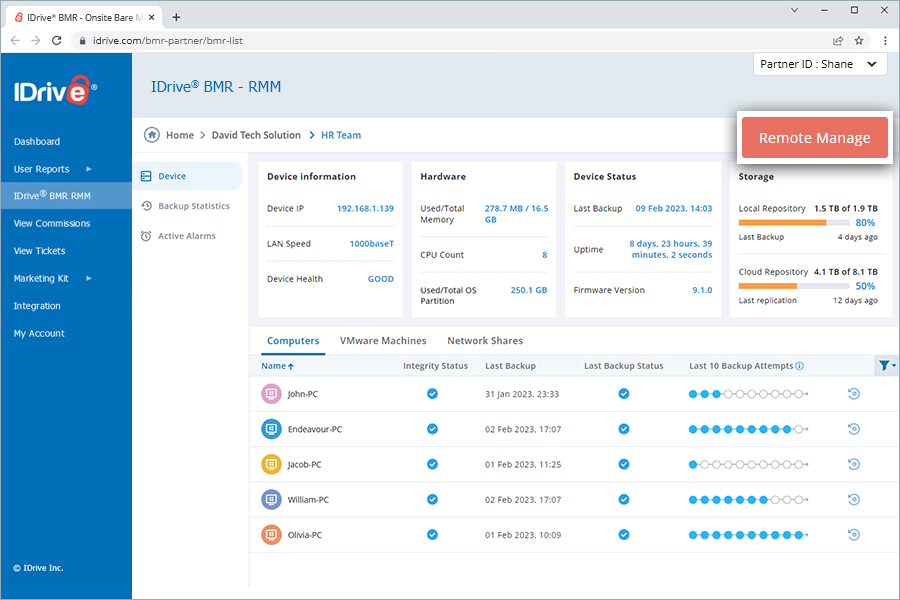900x600 pixels.
Task: Click John-PC integrity status check icon
Action: pos(432,394)
